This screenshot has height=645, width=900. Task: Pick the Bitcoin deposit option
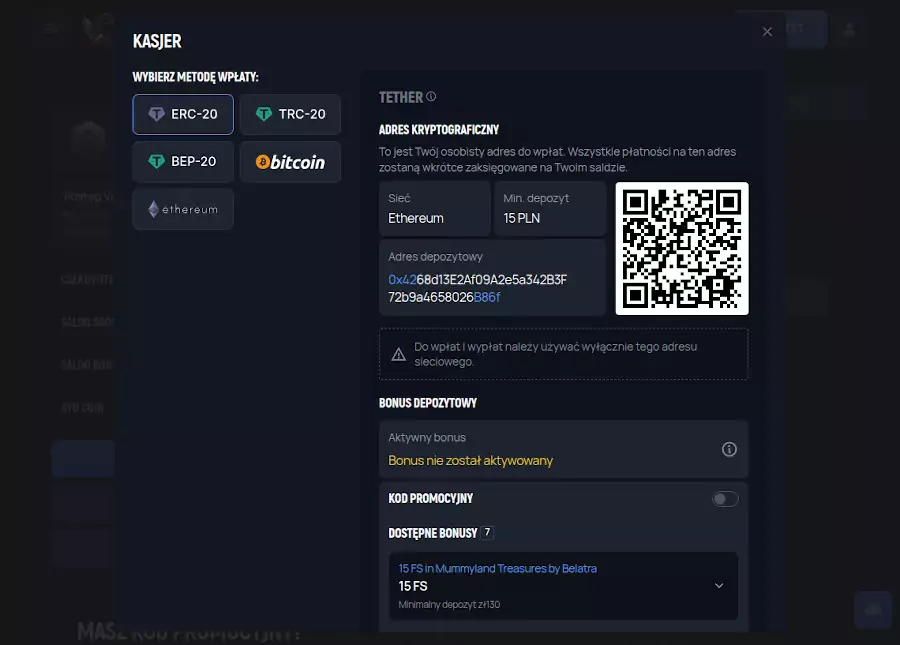tap(290, 162)
